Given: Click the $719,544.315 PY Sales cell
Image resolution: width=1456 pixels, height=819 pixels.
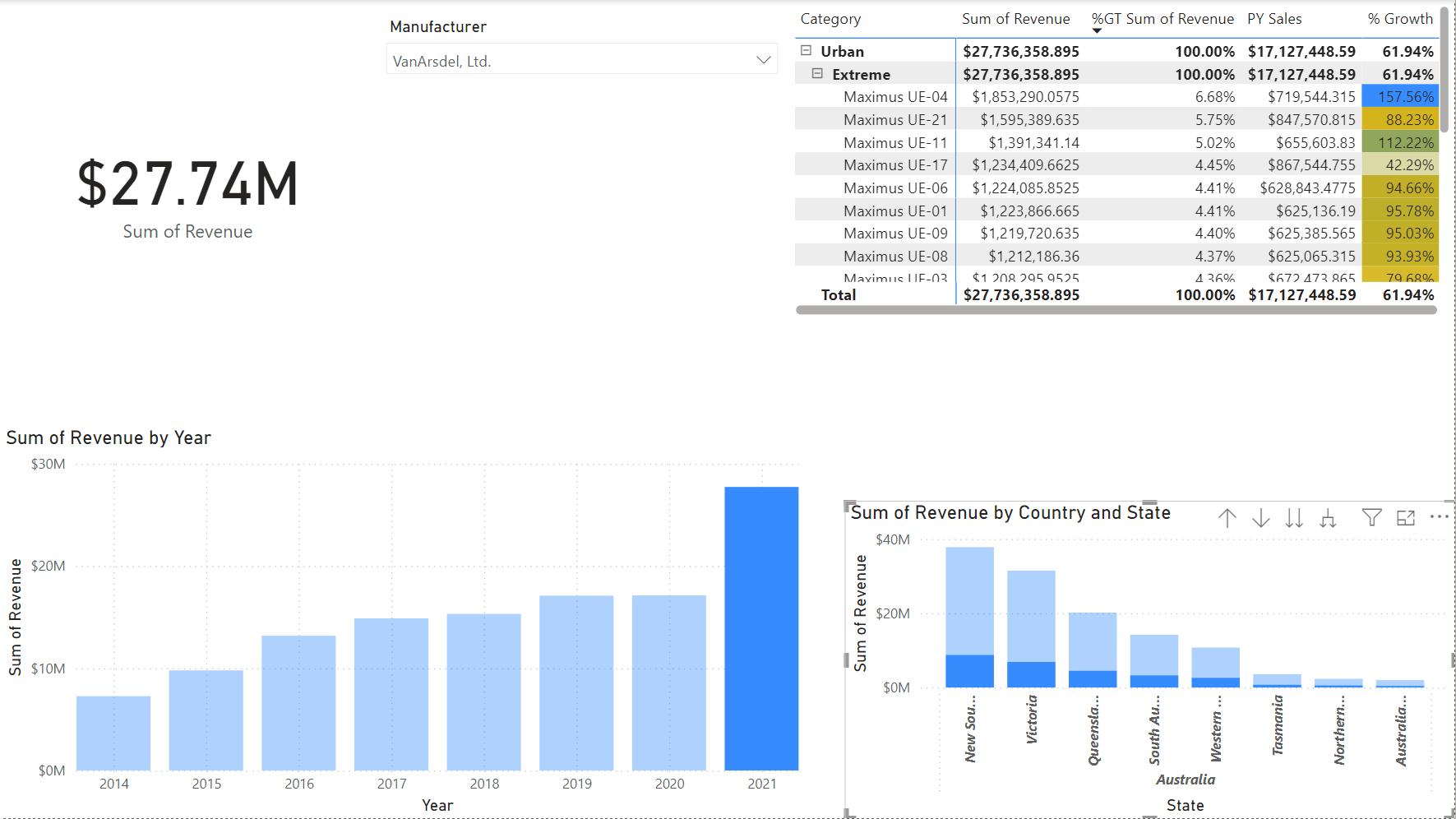Looking at the screenshot, I should click(1311, 97).
